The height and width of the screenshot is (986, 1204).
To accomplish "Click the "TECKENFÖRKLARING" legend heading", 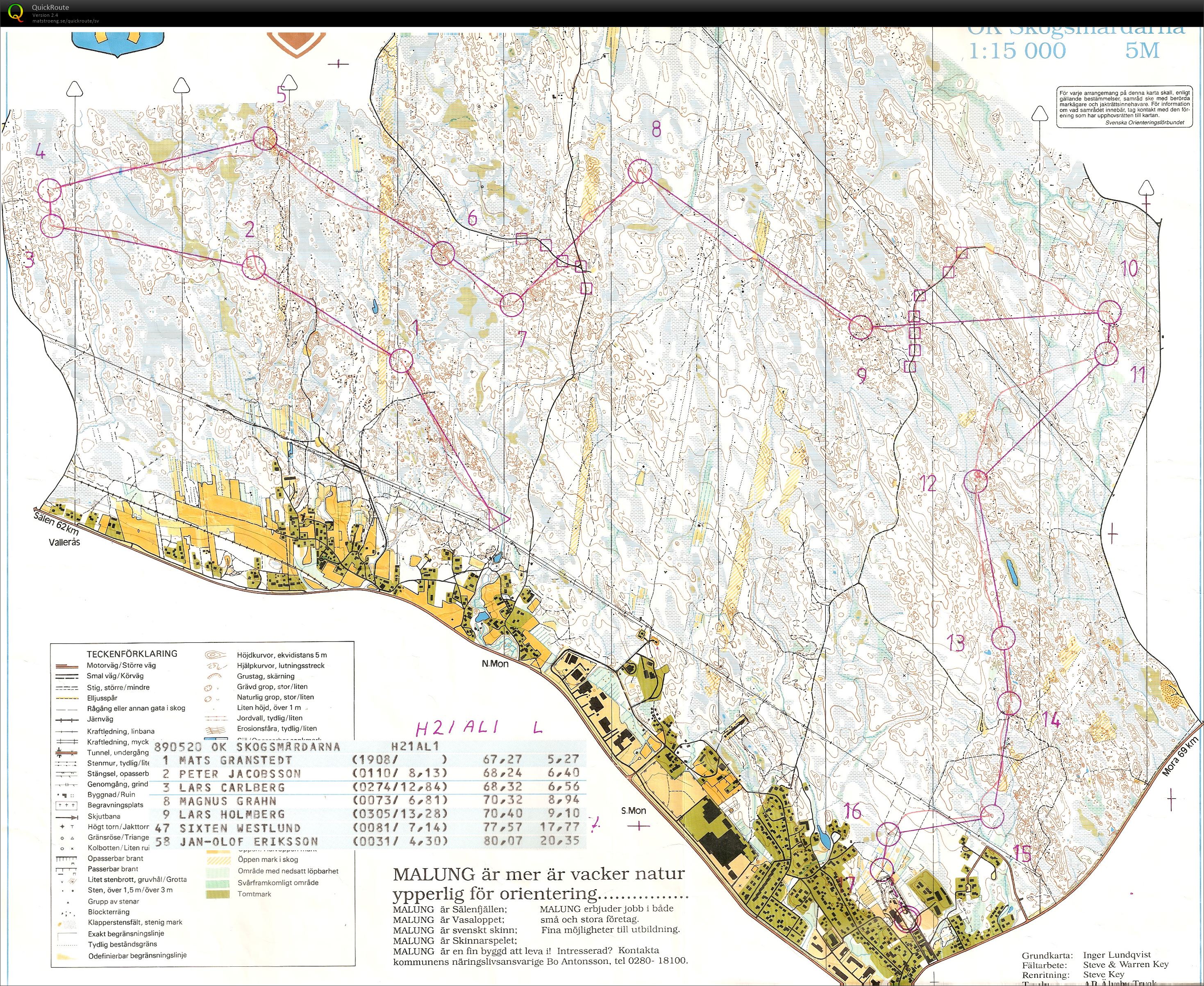I will pos(132,654).
